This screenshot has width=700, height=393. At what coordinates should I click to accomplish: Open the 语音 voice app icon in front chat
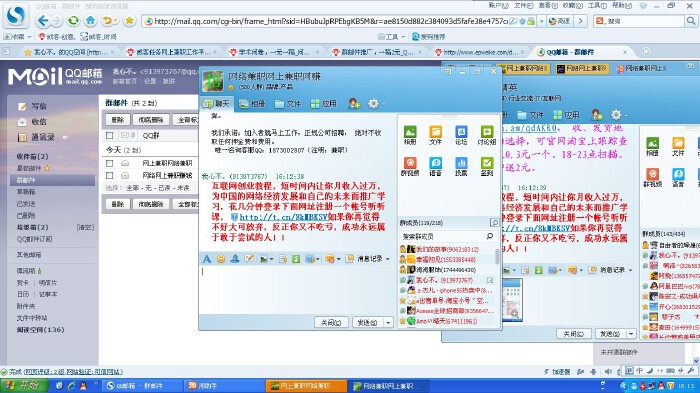[435, 166]
